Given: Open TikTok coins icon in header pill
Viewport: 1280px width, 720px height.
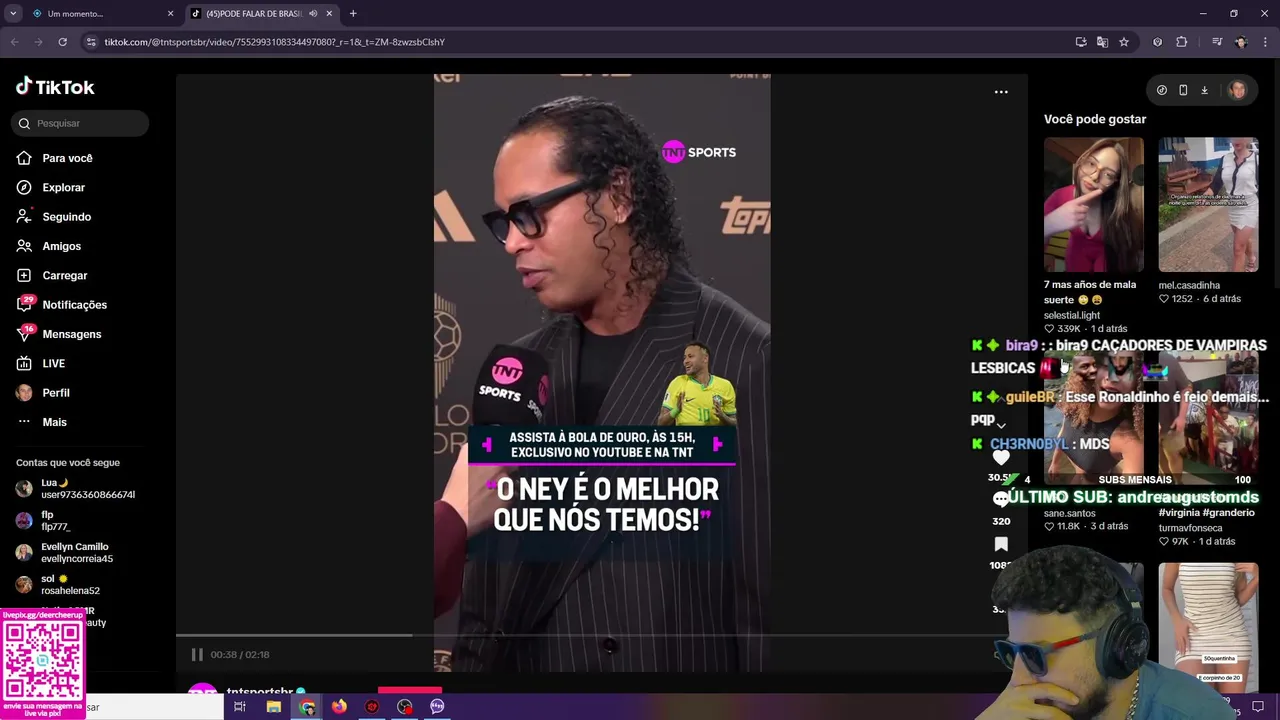Looking at the screenshot, I should tap(1162, 90).
